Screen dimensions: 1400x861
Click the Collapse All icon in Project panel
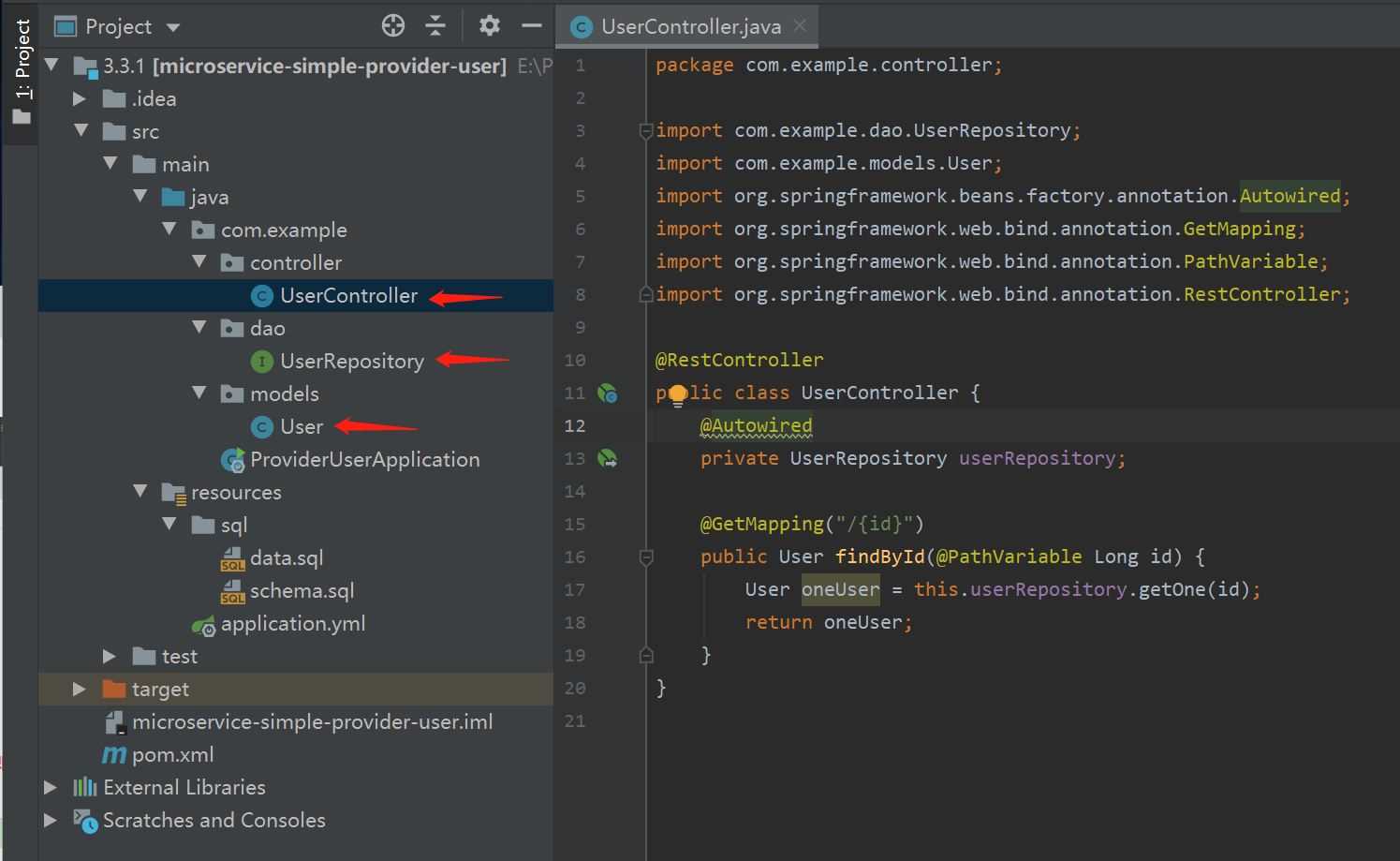coord(435,26)
